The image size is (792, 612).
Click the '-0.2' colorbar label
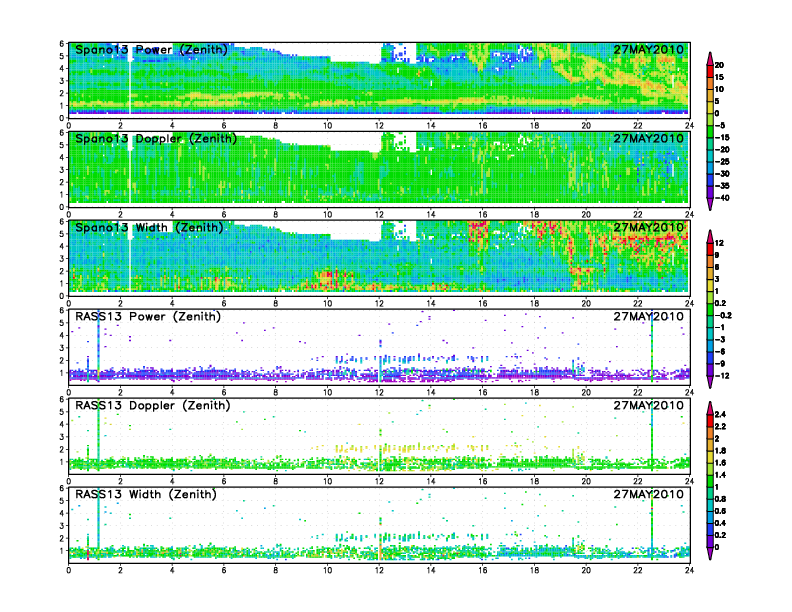coord(723,315)
